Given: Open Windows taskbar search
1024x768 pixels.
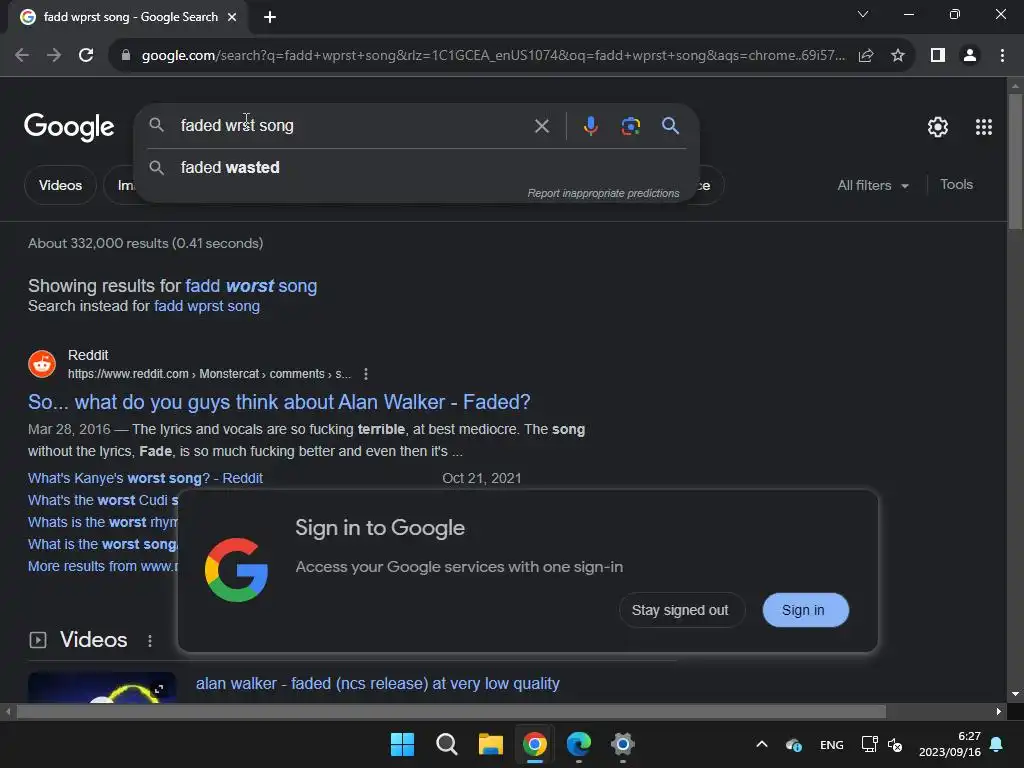Looking at the screenshot, I should coord(447,744).
